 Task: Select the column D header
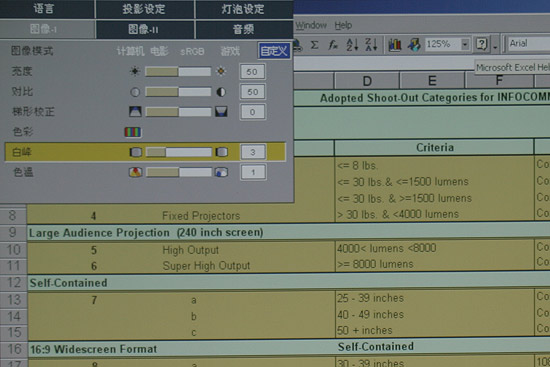tap(367, 81)
